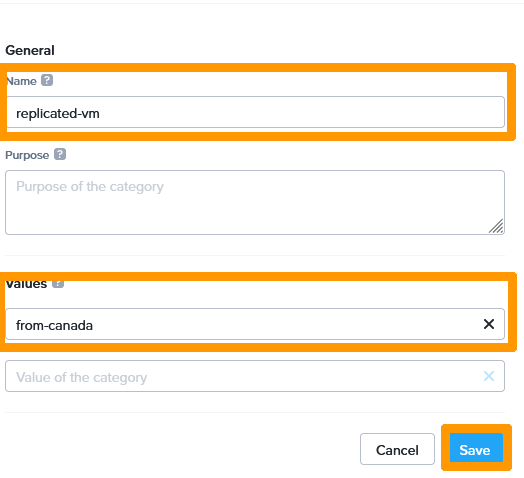Viewport: 524px width, 478px height.
Task: Activate the empty Value of the category field
Action: 255,376
